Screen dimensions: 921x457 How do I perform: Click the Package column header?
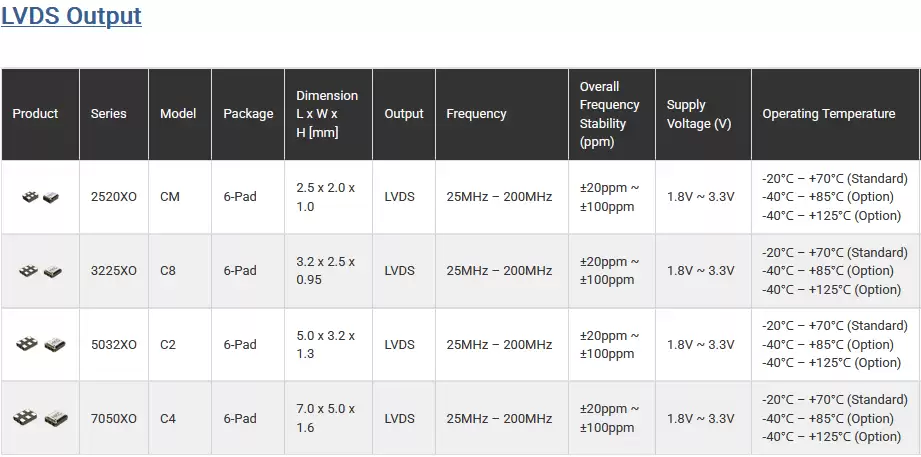pos(248,114)
